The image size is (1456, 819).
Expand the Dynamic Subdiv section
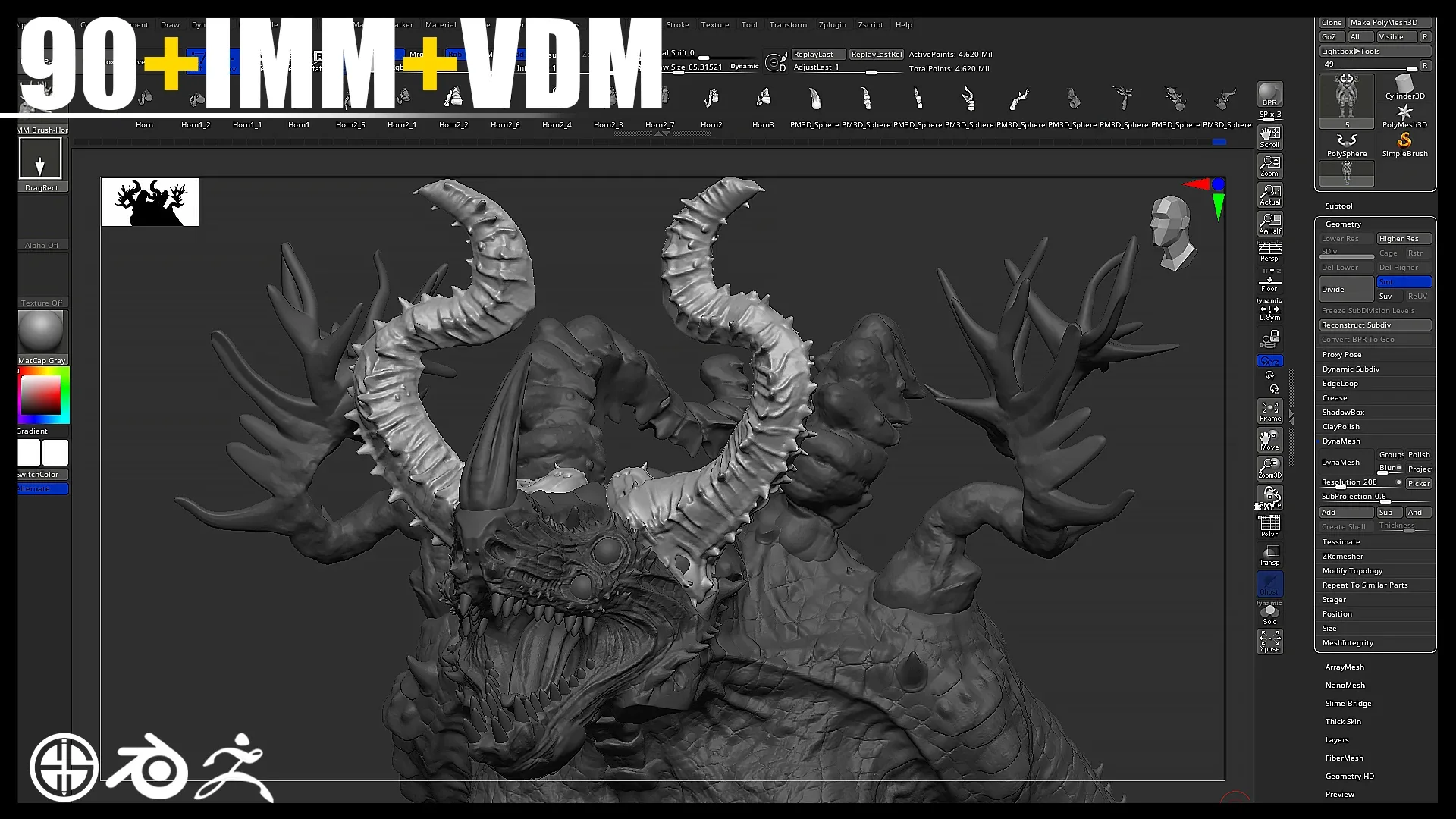tap(1351, 369)
